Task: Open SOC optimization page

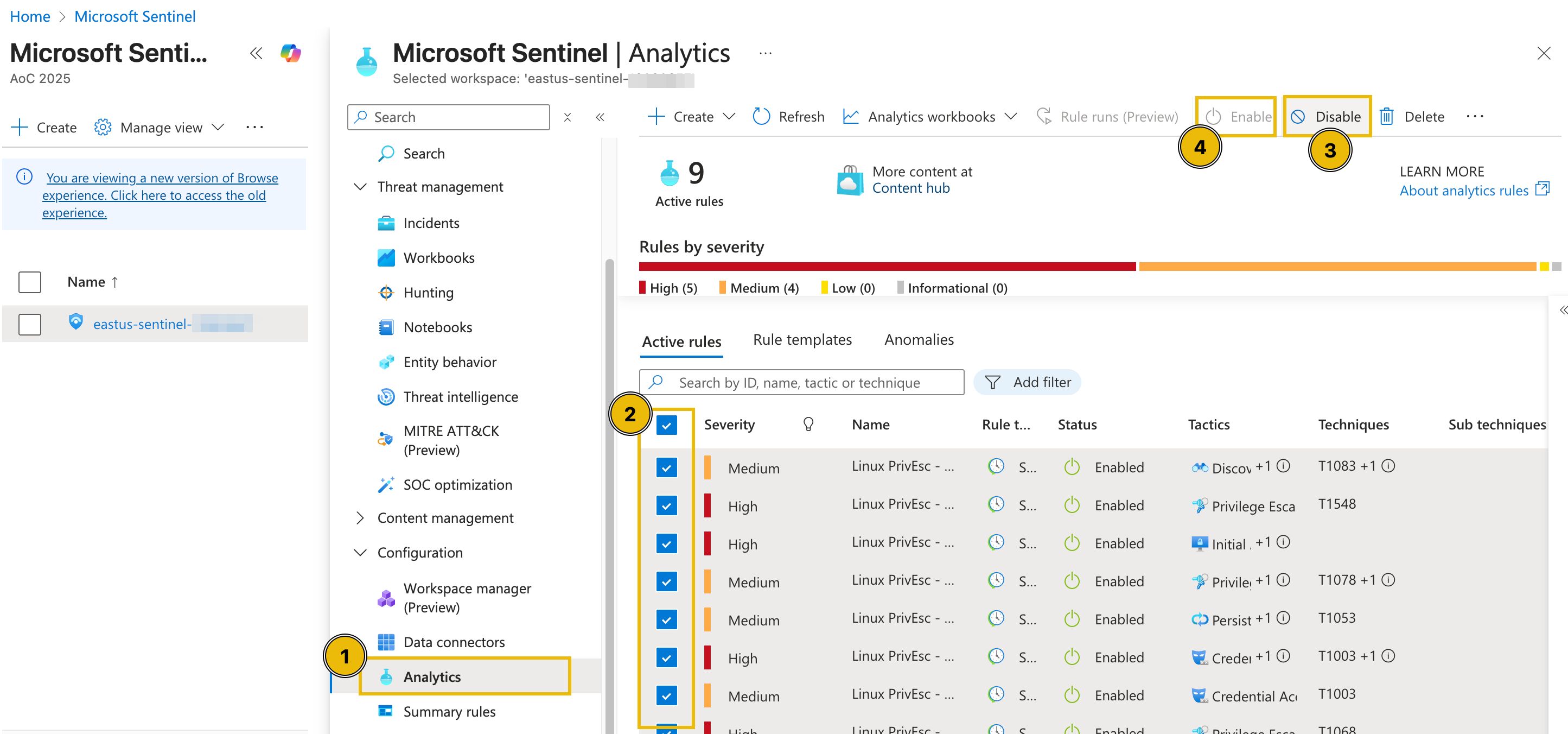Action: (x=457, y=484)
